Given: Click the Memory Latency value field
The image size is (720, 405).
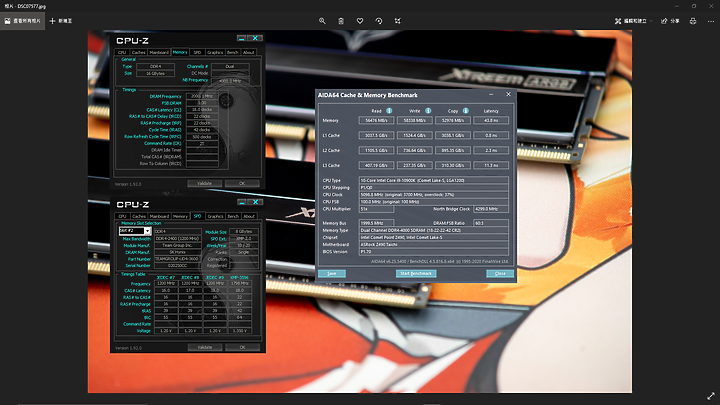Looking at the screenshot, I should (491, 120).
